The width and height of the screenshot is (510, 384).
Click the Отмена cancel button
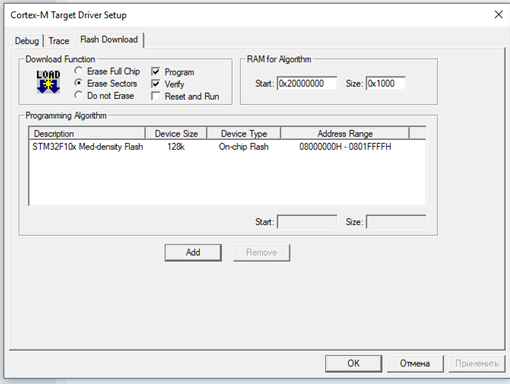point(415,363)
